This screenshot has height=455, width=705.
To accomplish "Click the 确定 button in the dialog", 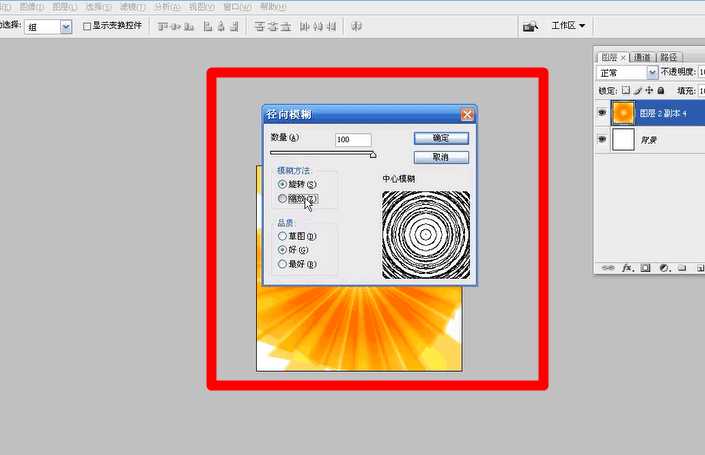I will [441, 138].
